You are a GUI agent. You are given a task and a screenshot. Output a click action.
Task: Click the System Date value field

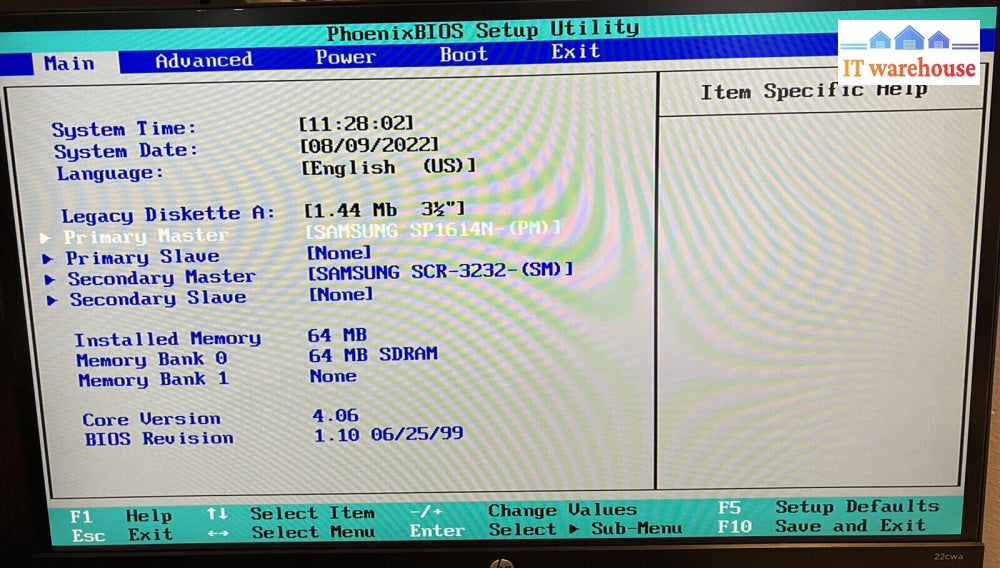click(x=370, y=146)
